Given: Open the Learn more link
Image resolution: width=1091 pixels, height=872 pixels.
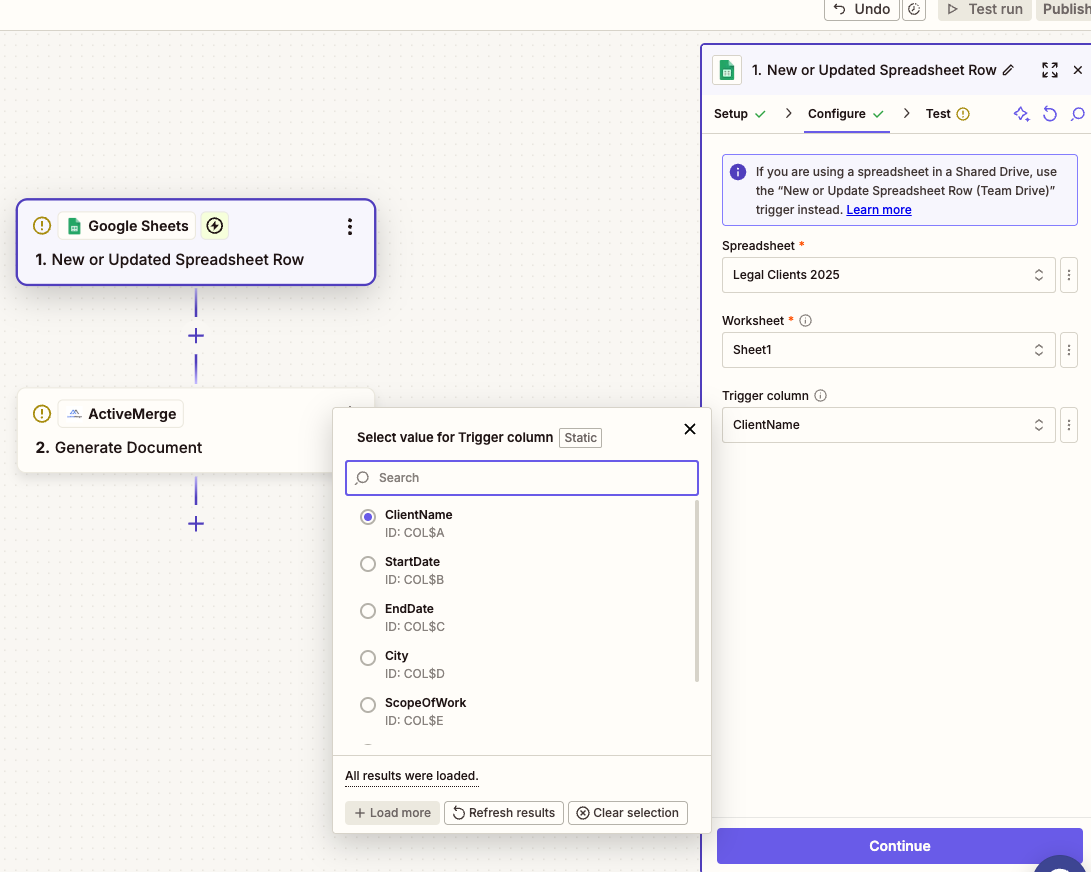Looking at the screenshot, I should [x=878, y=210].
